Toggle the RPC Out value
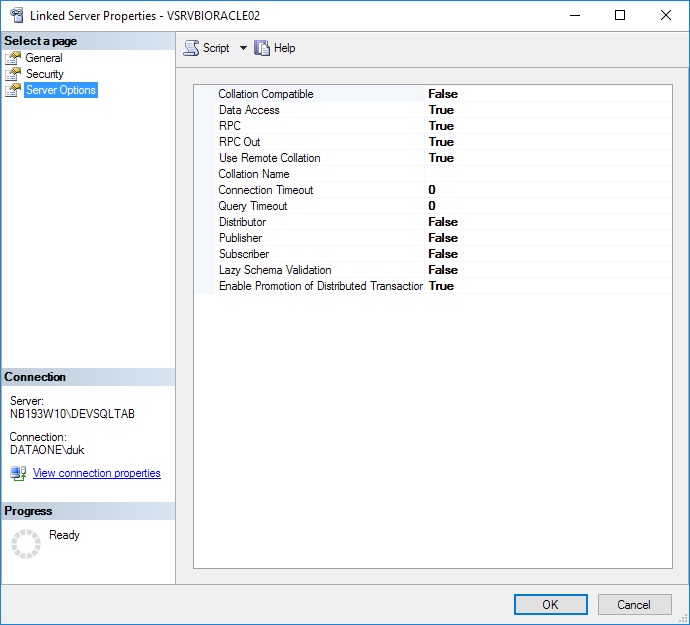Viewport: 690px width, 625px height. click(x=441, y=142)
